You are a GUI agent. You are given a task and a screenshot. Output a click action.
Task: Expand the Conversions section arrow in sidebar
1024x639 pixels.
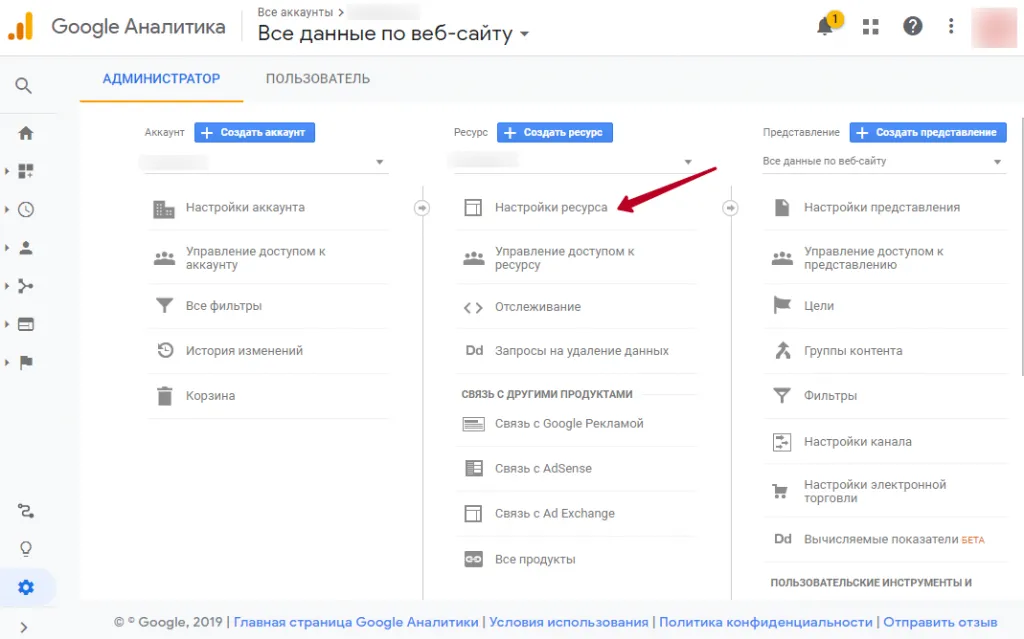click(7, 363)
